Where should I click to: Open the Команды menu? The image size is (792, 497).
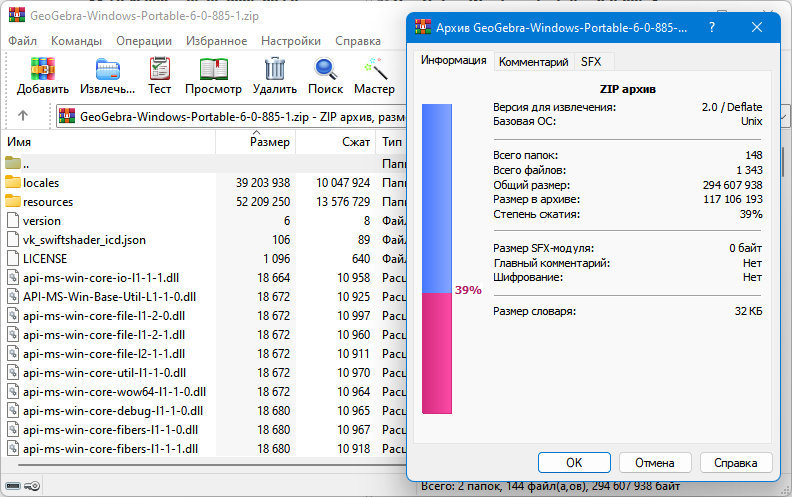click(x=76, y=41)
